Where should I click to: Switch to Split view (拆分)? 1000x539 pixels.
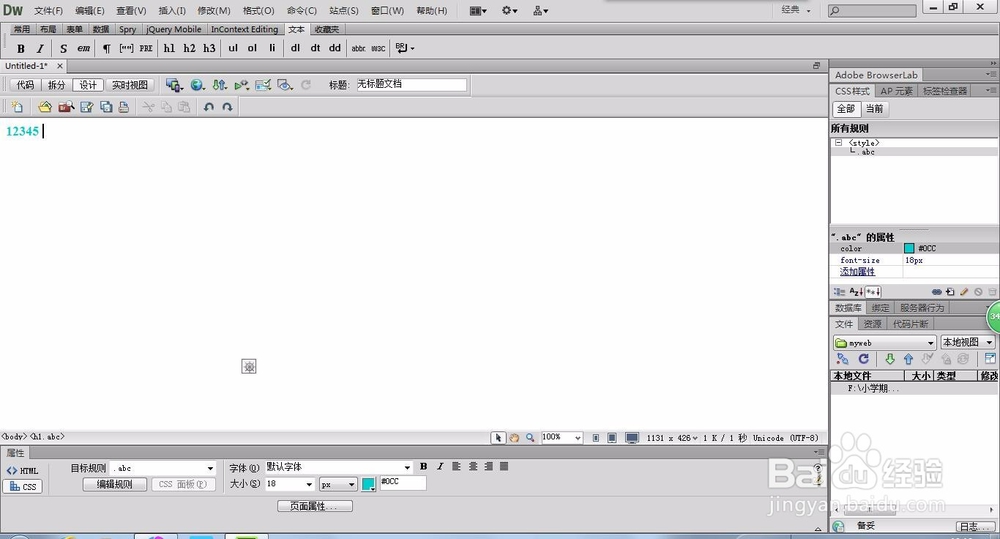(57, 85)
